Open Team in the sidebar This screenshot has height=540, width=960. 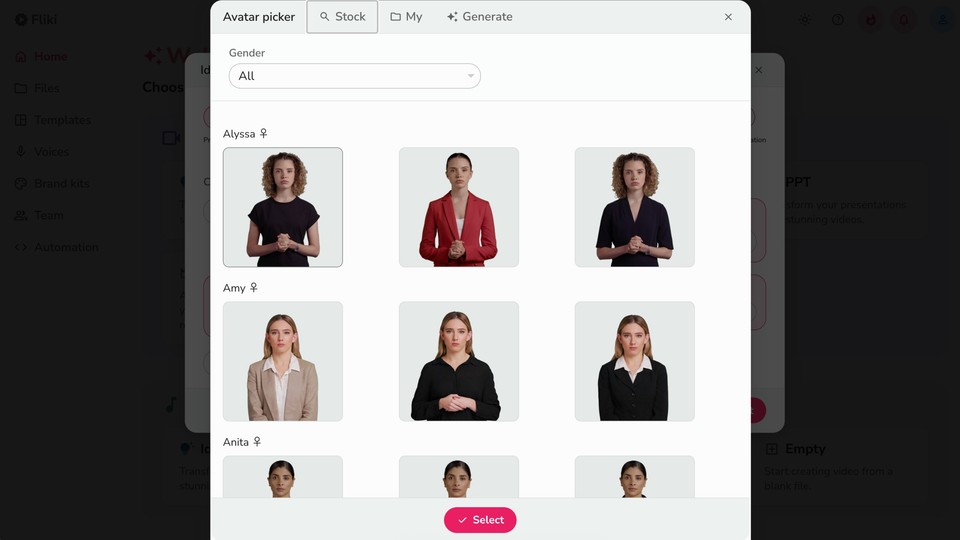point(39,216)
